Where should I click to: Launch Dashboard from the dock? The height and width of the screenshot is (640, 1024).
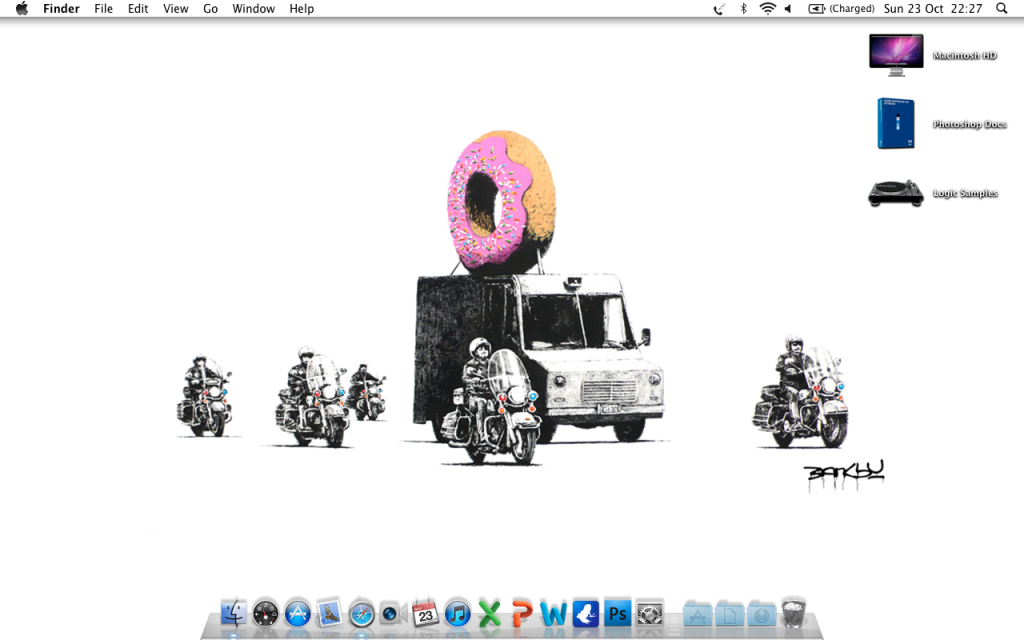(x=265, y=614)
